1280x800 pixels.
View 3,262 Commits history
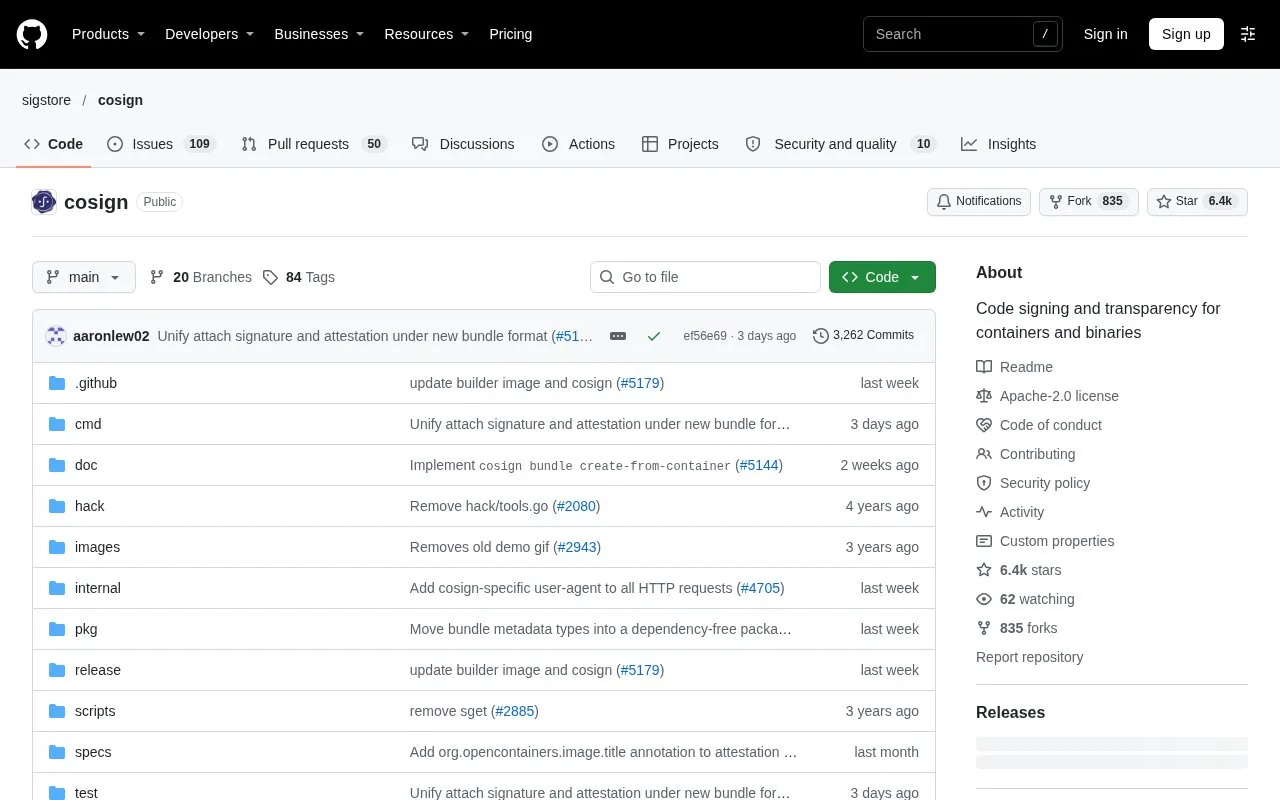point(863,336)
